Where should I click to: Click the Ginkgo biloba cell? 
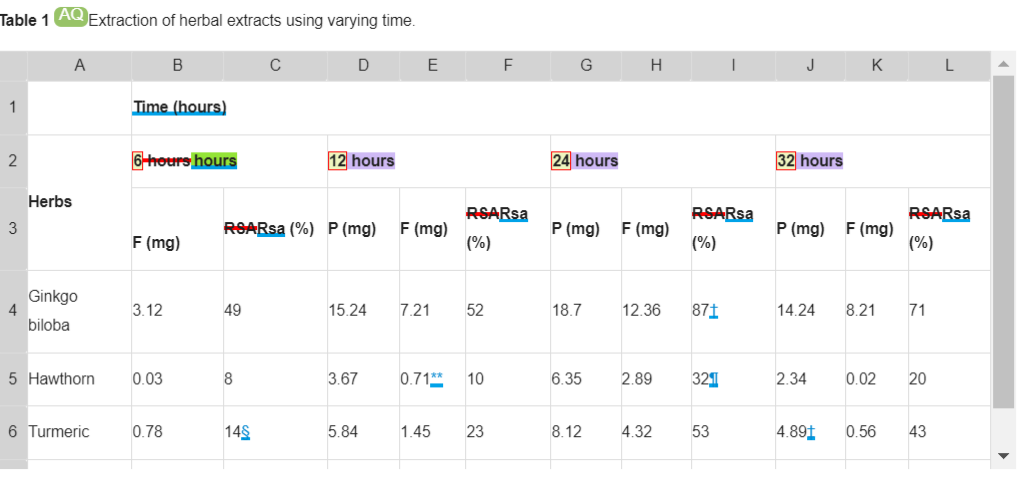tap(54, 311)
